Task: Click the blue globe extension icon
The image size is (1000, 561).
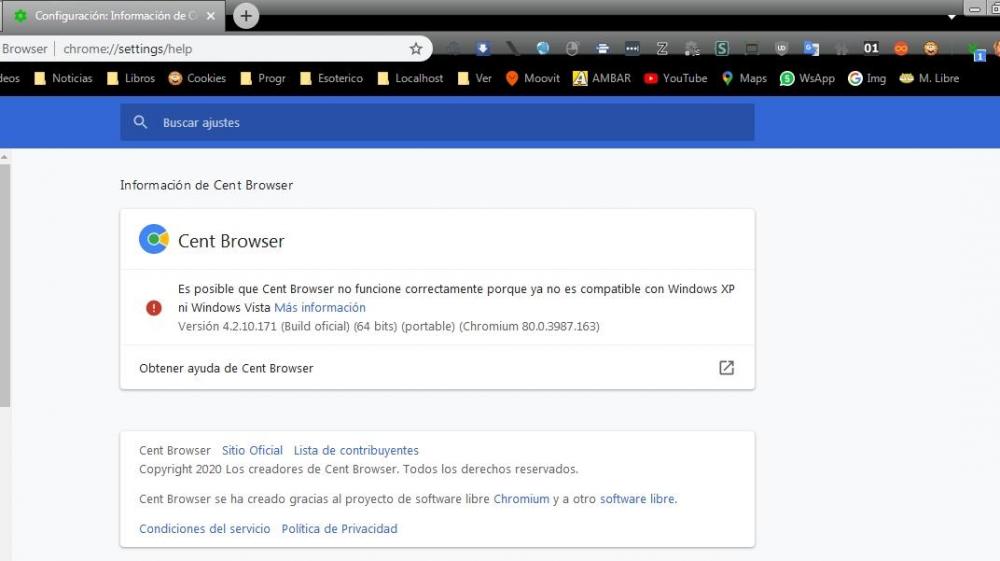Action: tap(543, 48)
